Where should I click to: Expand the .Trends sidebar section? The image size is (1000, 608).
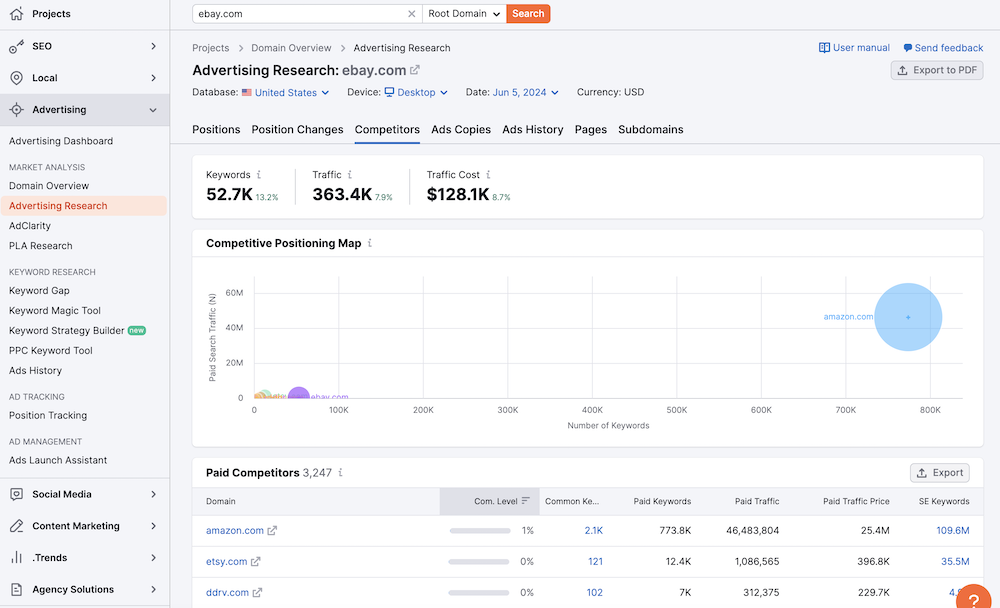coord(153,558)
